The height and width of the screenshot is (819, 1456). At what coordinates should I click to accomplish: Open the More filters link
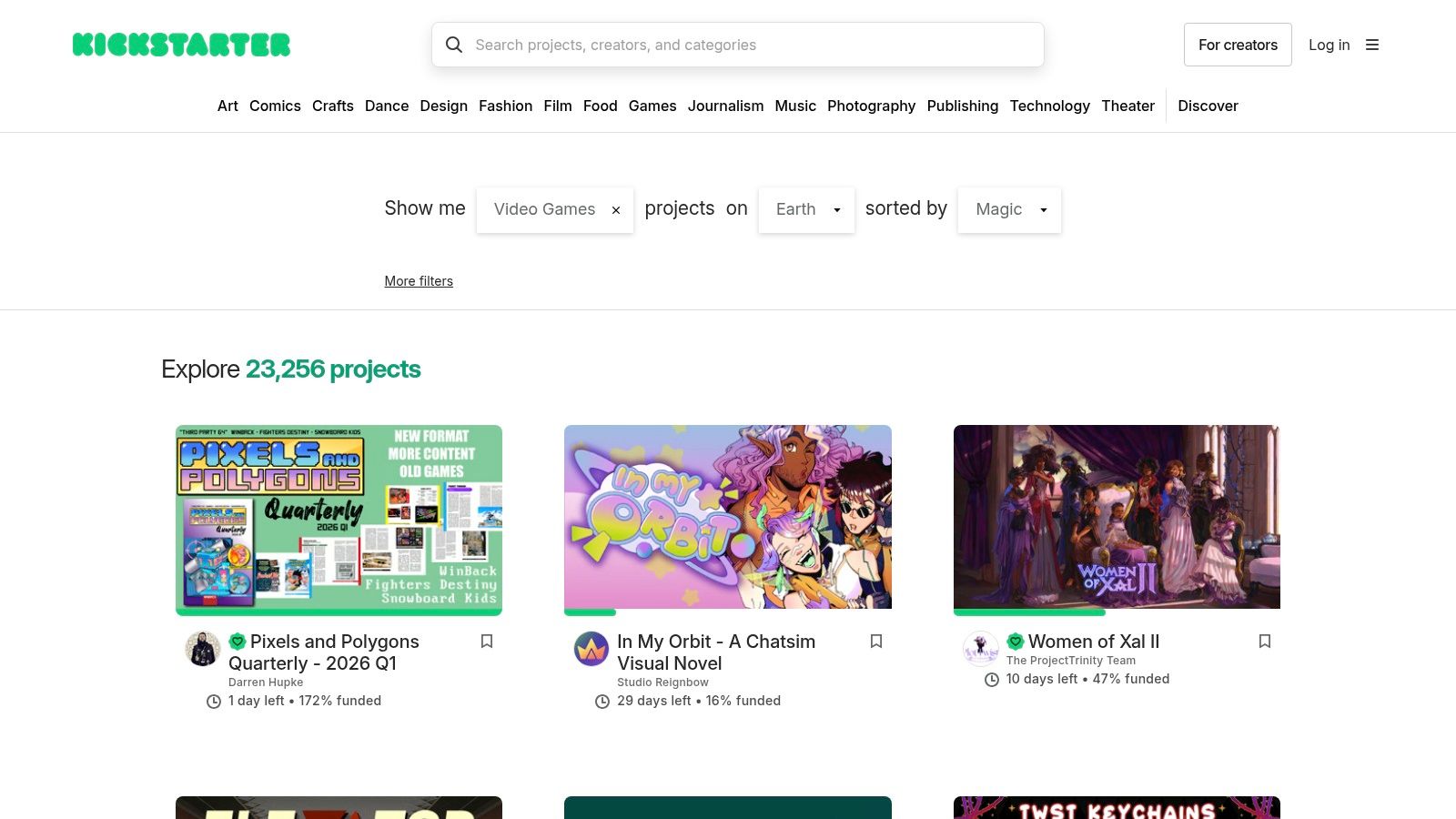click(x=419, y=281)
